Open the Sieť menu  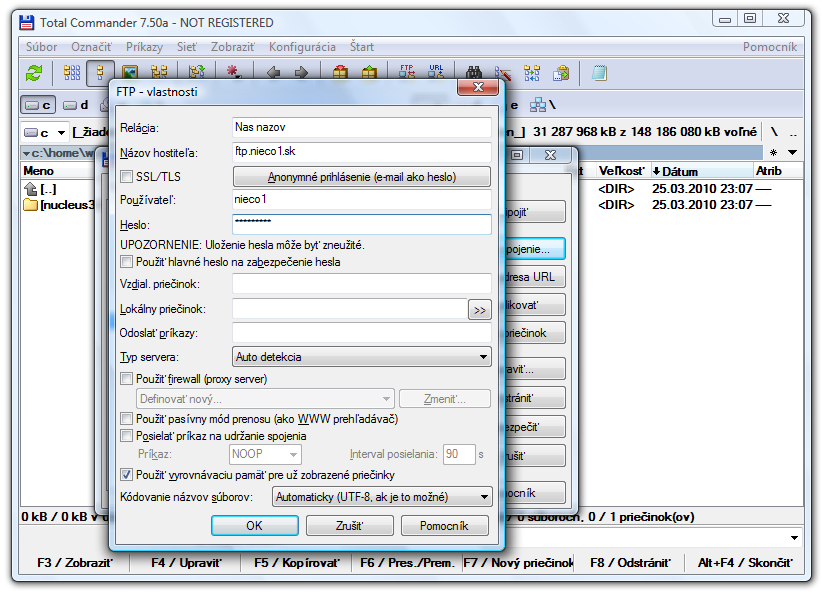[x=187, y=47]
